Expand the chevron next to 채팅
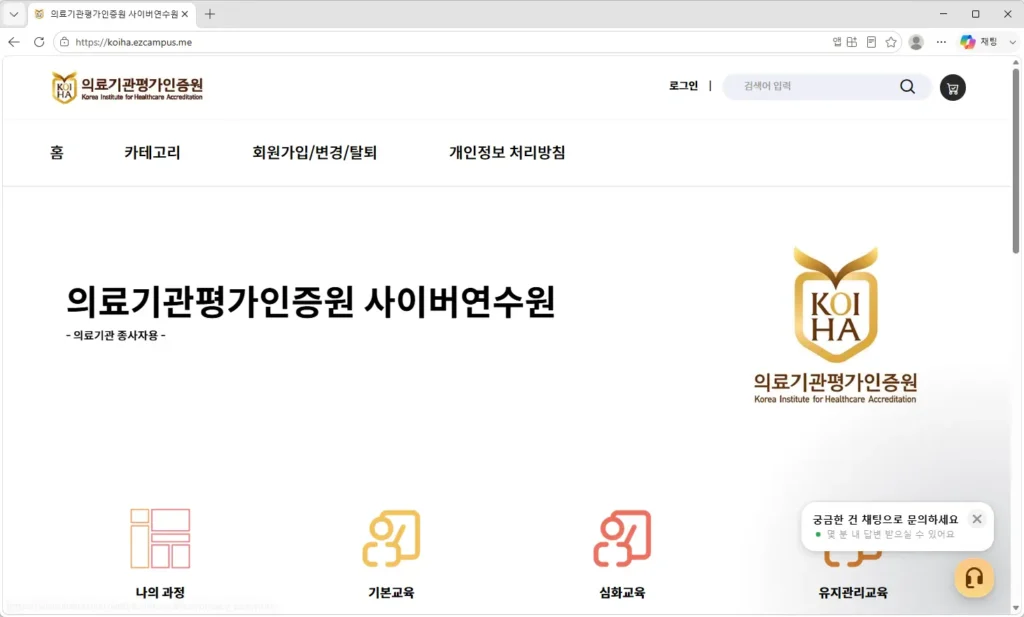This screenshot has width=1024, height=617. (x=1012, y=42)
